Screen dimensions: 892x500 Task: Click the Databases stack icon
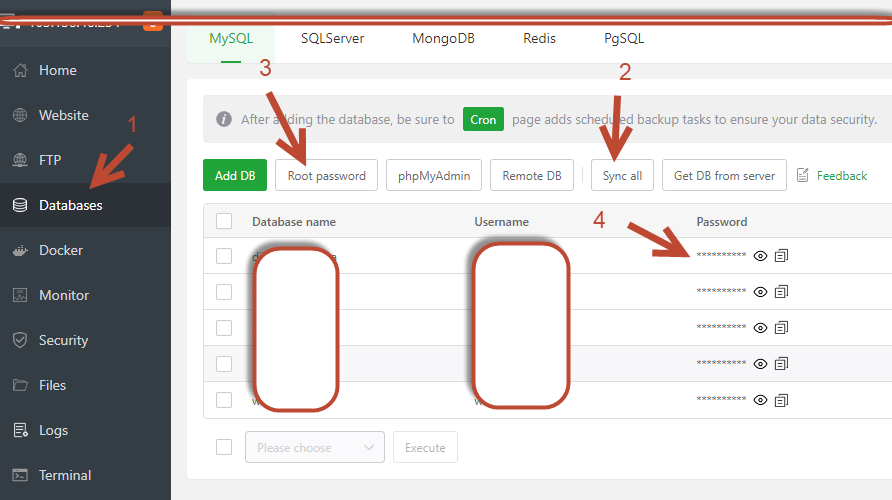pyautogui.click(x=20, y=205)
